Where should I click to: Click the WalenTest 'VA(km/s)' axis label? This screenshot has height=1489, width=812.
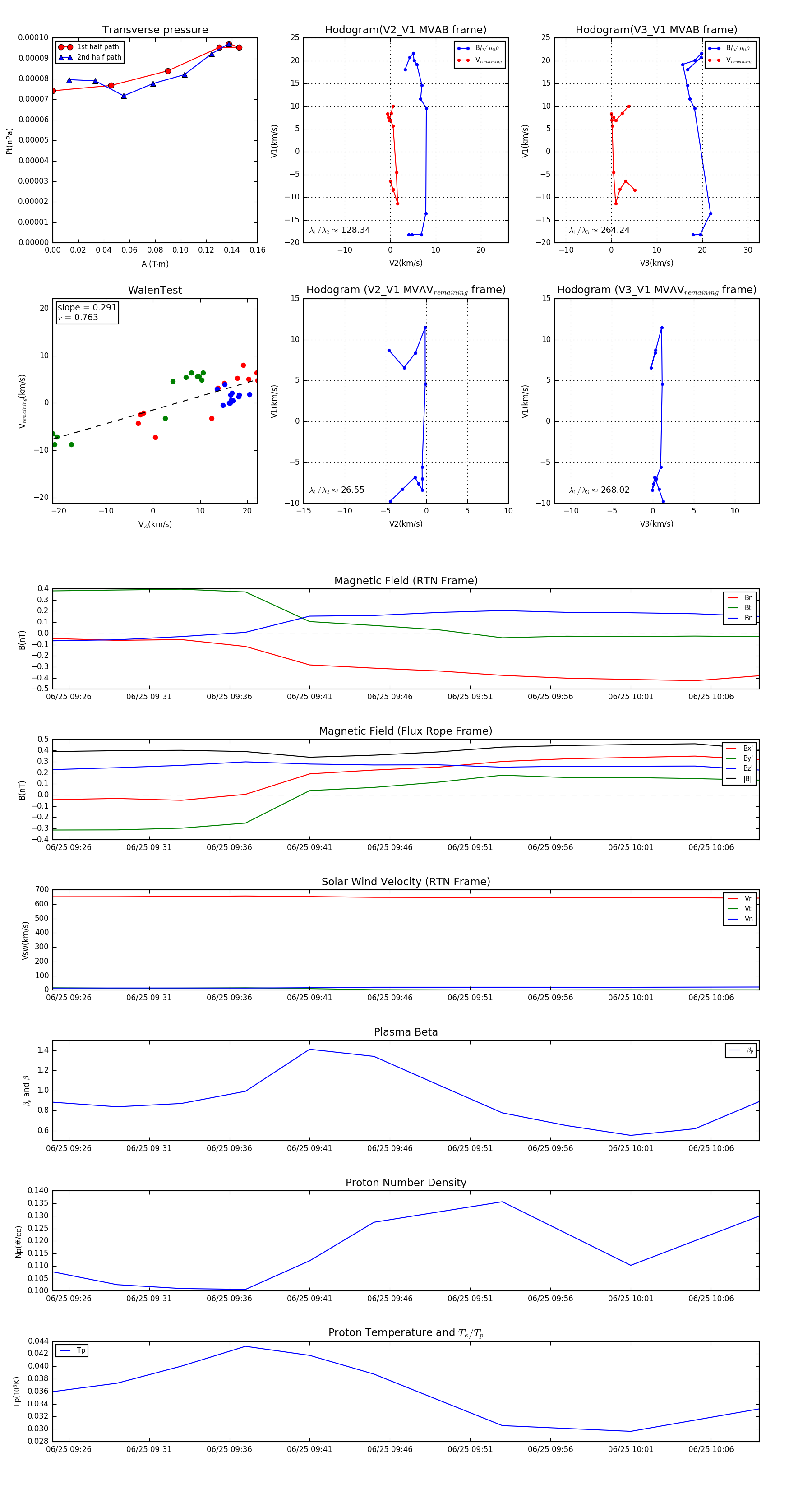click(x=155, y=524)
